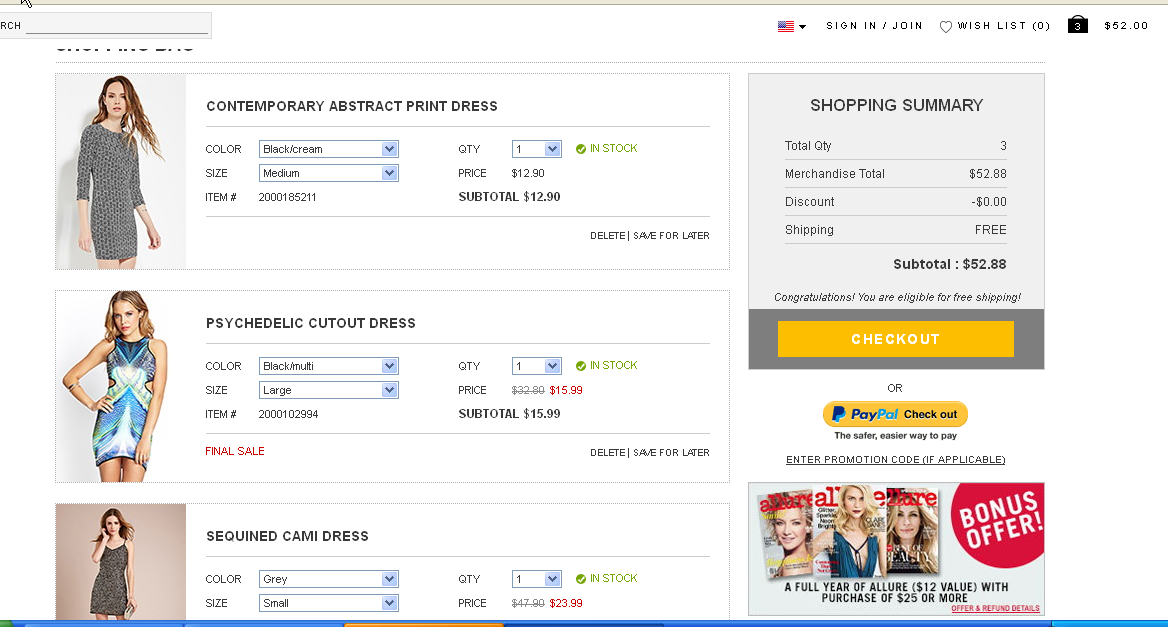Open Contemporary Abstract Print Dress thumbnail
Viewport: 1168px width, 627px height.
point(121,171)
